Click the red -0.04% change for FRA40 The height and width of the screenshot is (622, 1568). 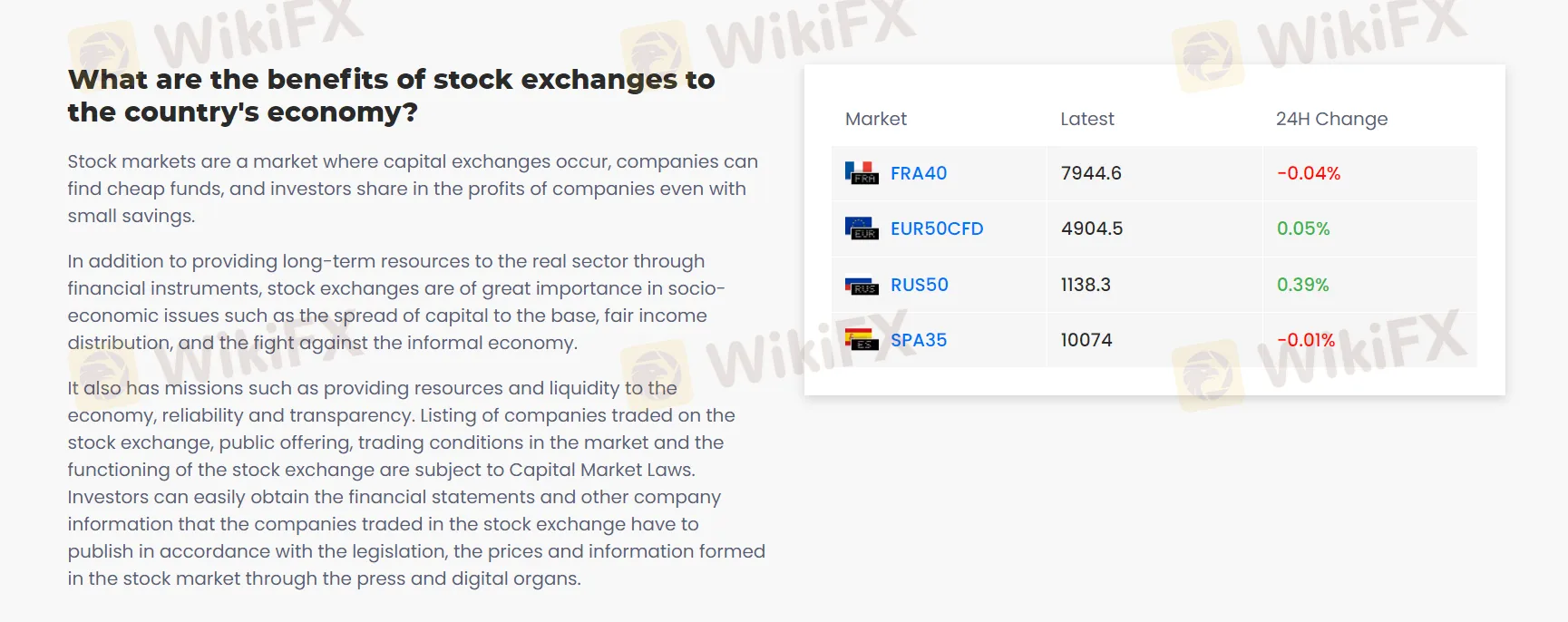pos(1308,172)
